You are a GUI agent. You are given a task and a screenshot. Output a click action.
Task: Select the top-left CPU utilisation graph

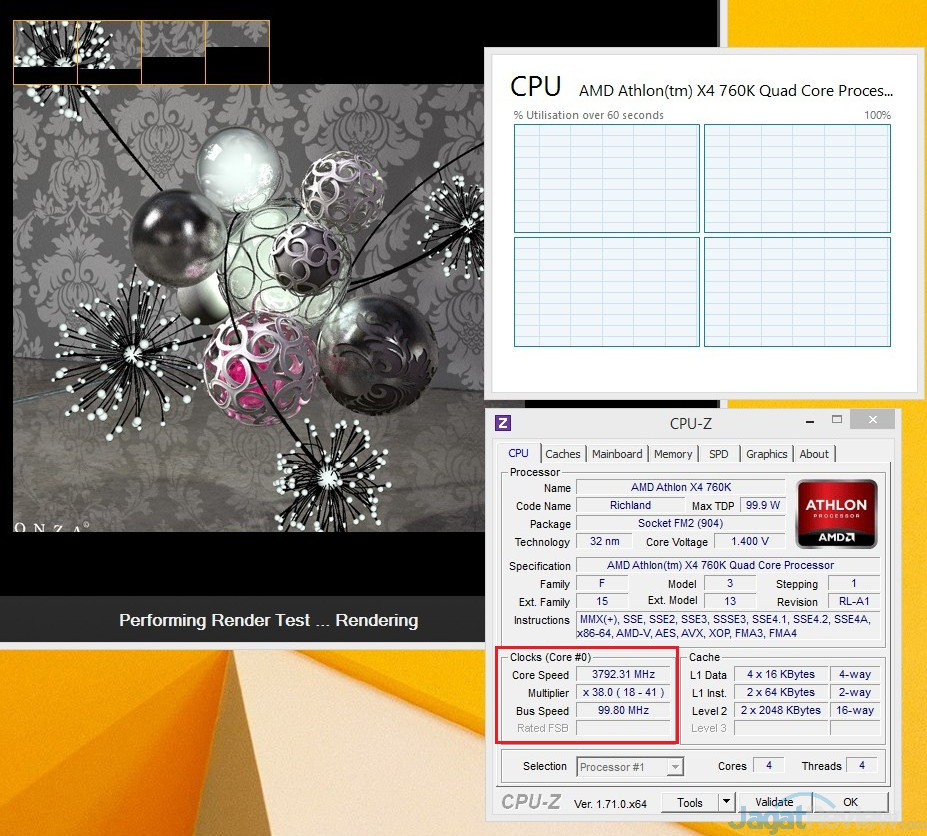[607, 177]
